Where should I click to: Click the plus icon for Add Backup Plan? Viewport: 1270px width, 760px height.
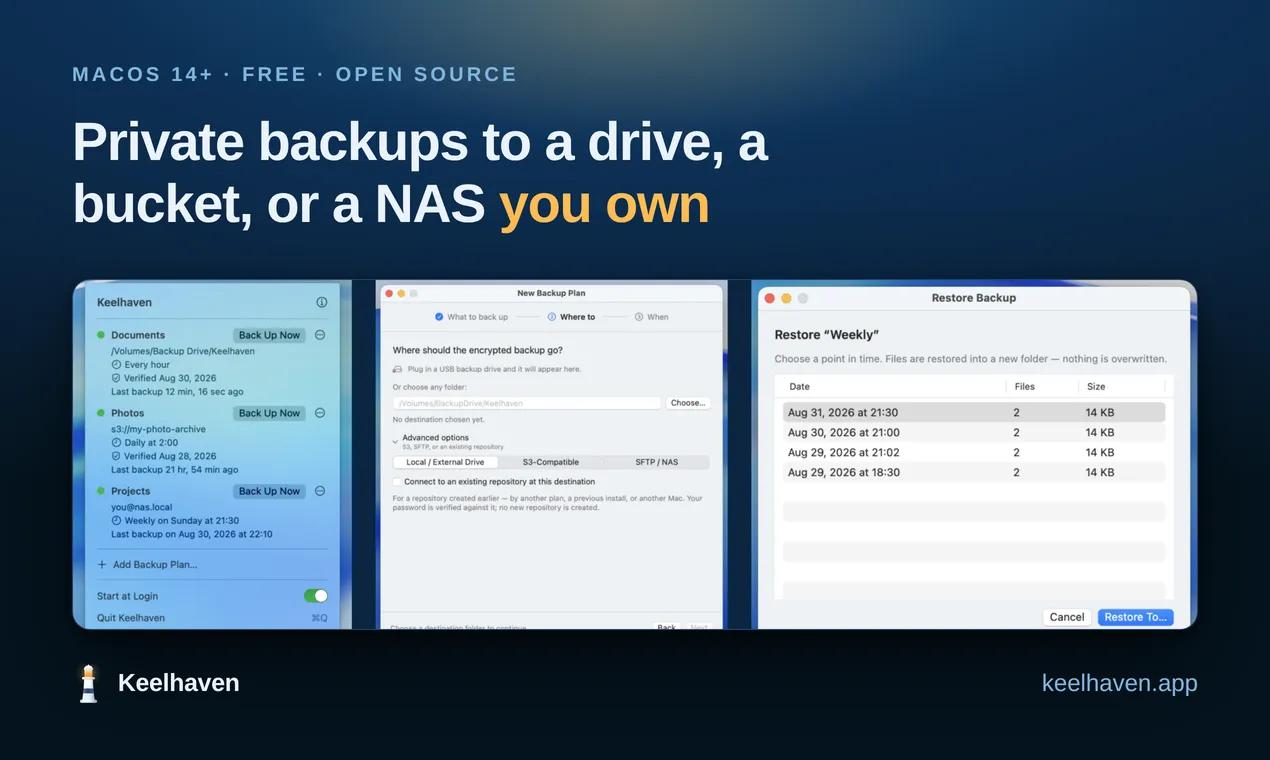coord(102,564)
